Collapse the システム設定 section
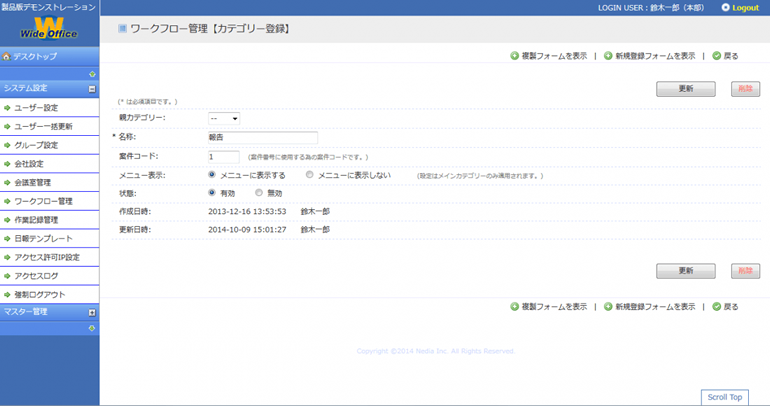This screenshot has width=770, height=406. [x=92, y=89]
